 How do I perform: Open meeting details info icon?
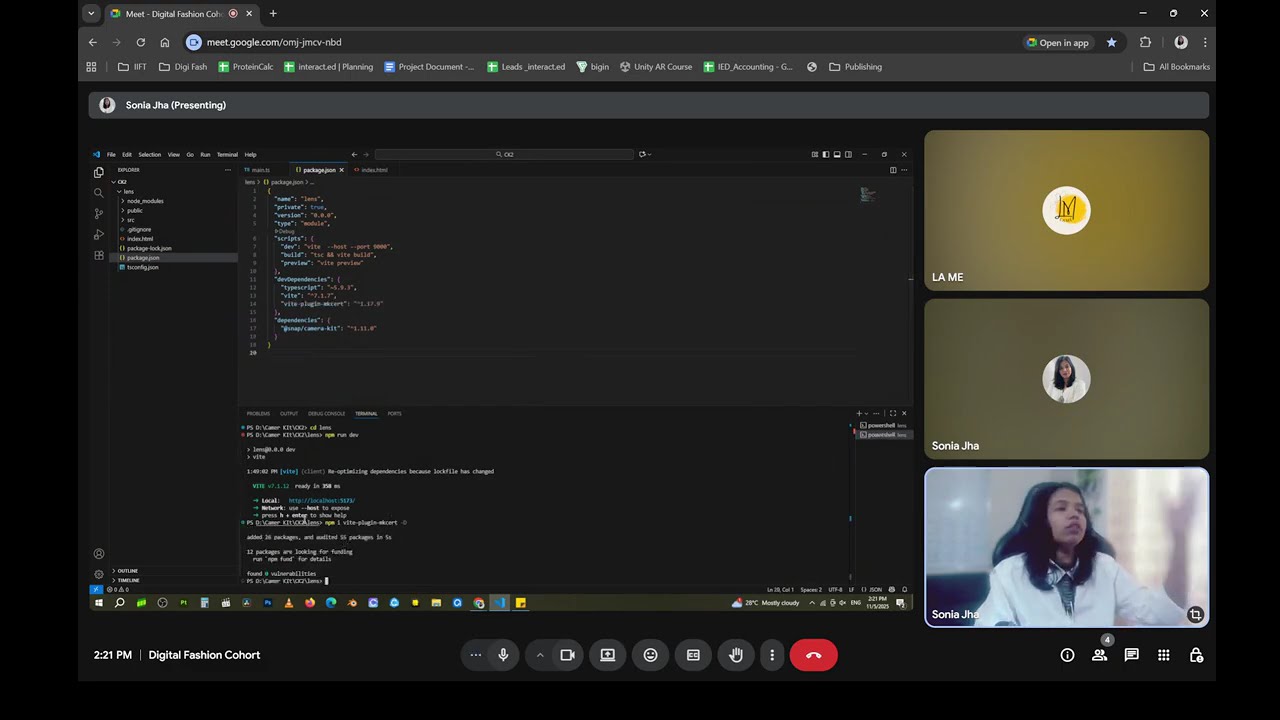[x=1067, y=655]
